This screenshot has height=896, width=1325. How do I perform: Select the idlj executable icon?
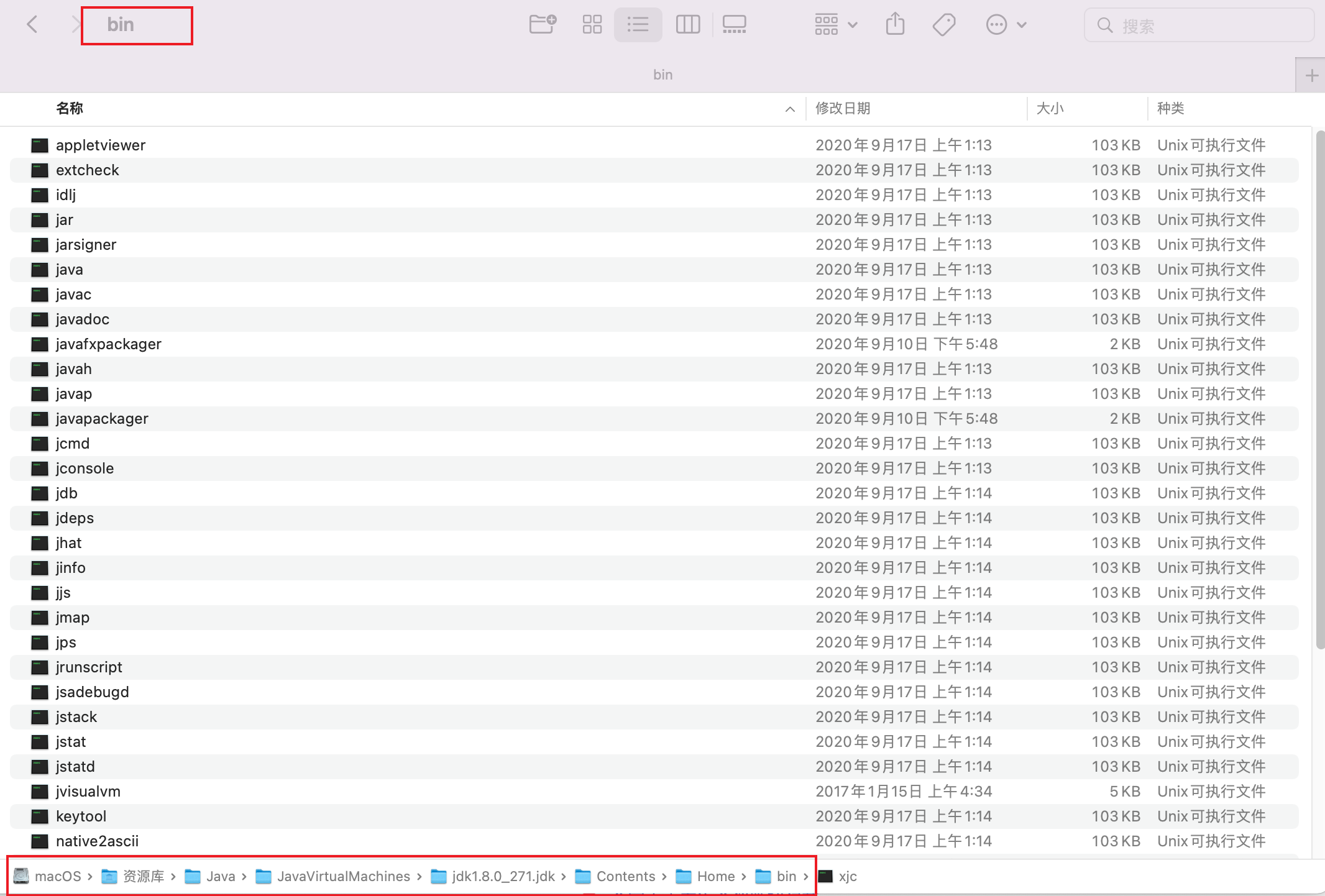[x=40, y=195]
